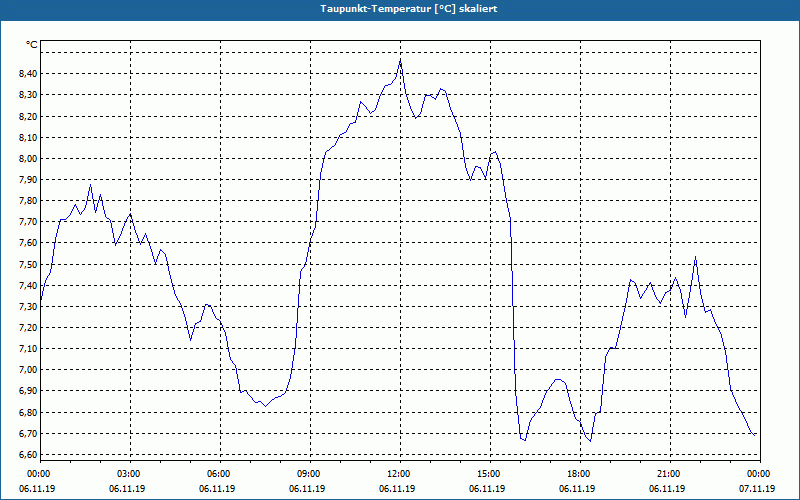
Task: Click the 8,20 y-axis value
Action: [x=28, y=116]
